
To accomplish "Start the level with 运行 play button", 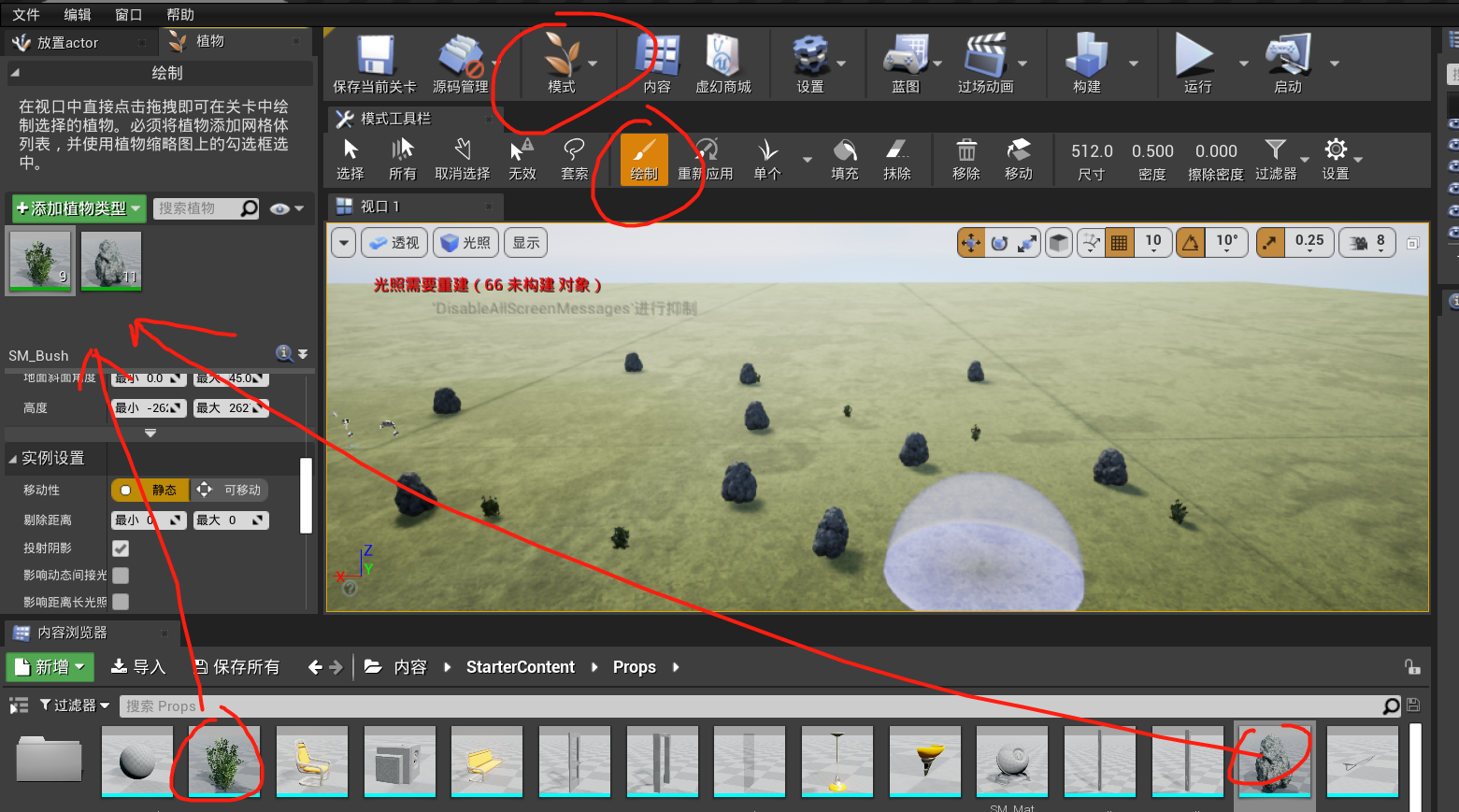I will [x=1196, y=64].
